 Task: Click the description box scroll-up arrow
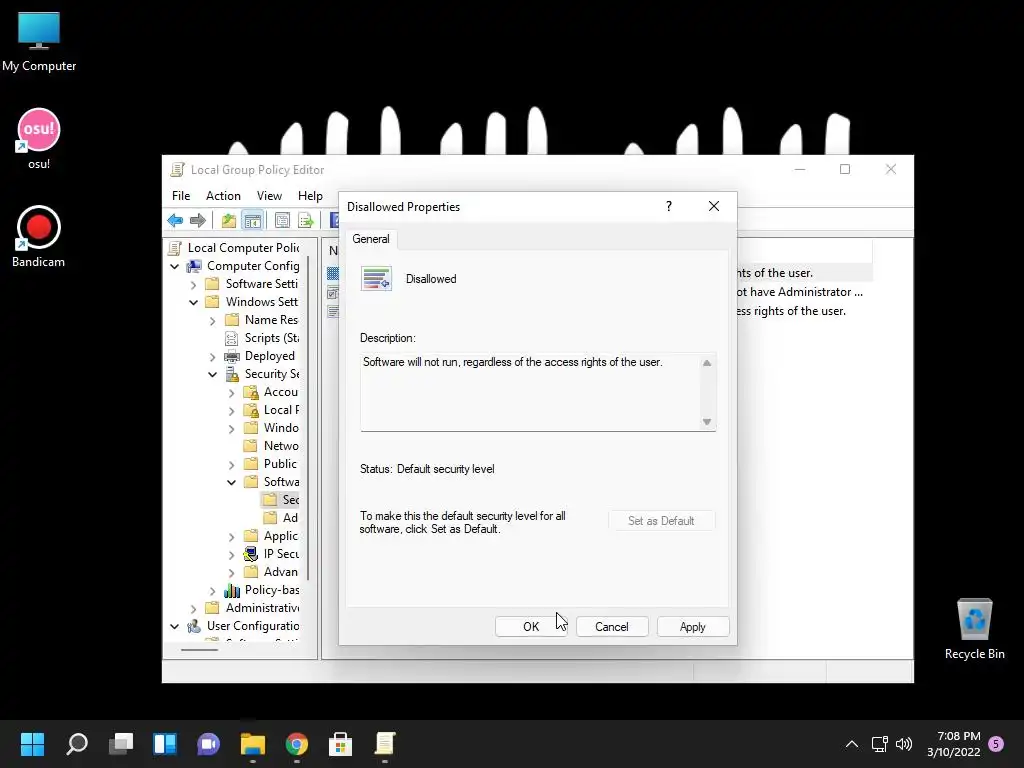click(707, 363)
